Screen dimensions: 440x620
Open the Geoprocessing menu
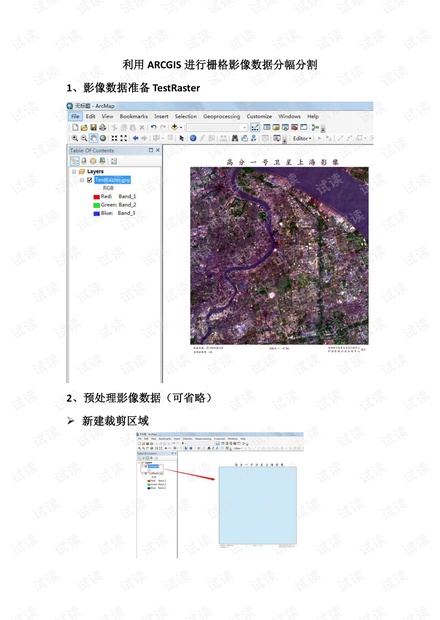[221, 116]
